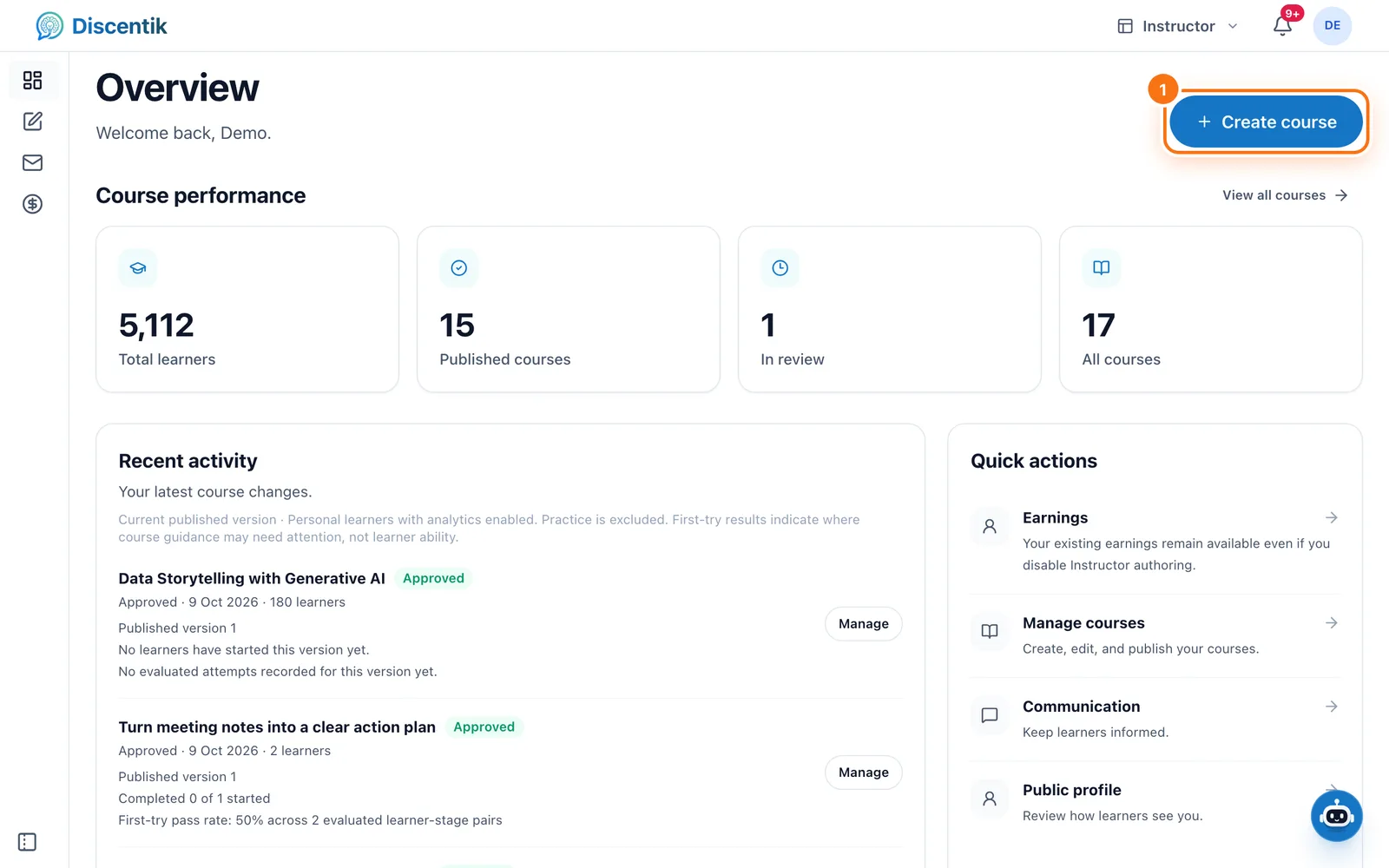Click the book icon beside Manage courses
Image resolution: width=1389 pixels, height=868 pixels.
pos(990,631)
